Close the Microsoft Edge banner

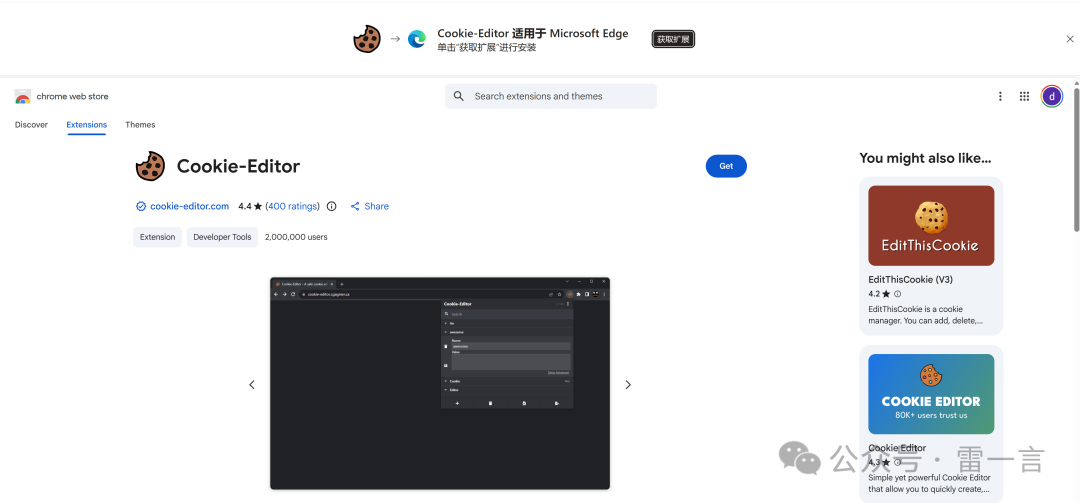[x=1070, y=39]
